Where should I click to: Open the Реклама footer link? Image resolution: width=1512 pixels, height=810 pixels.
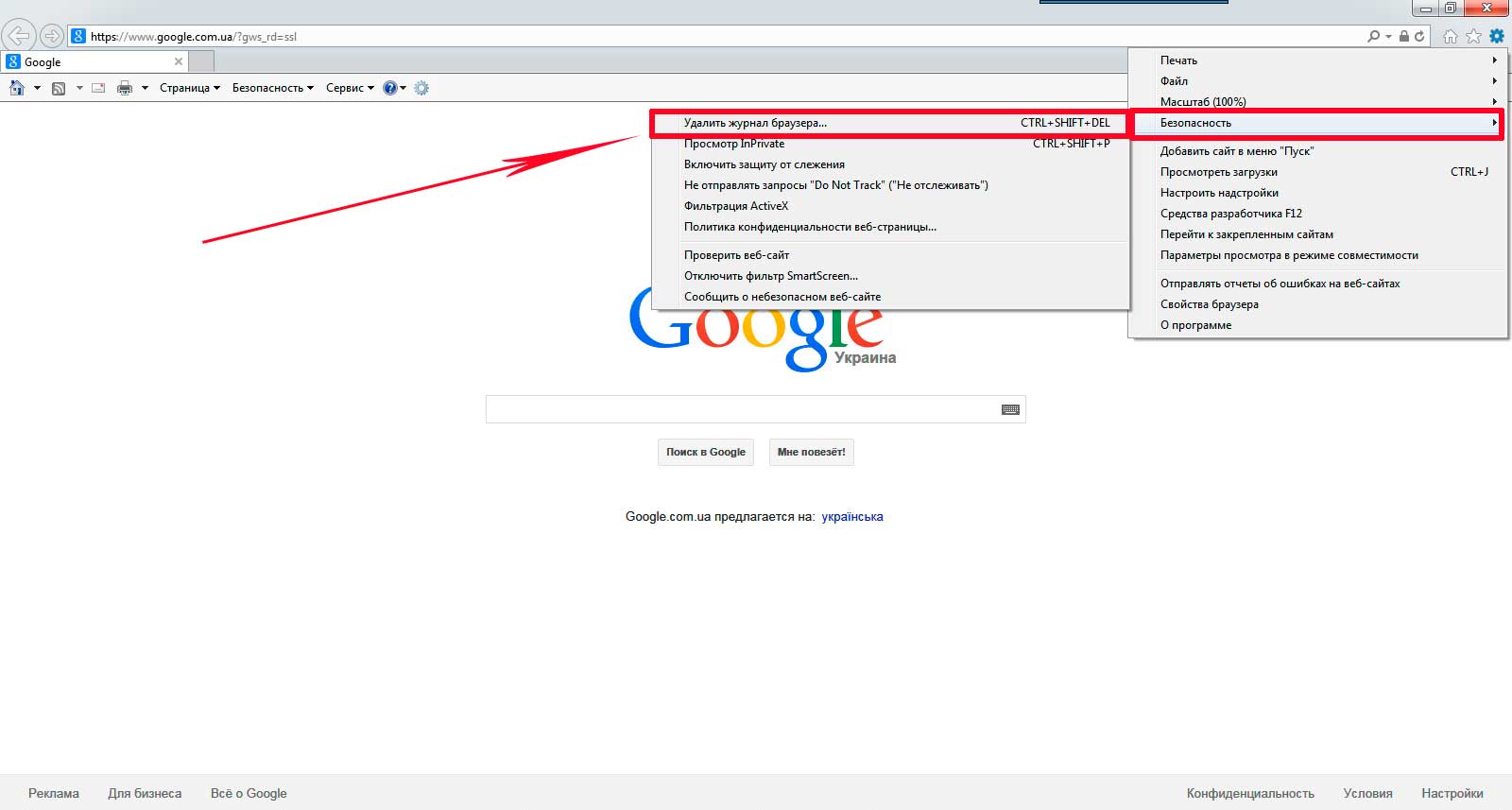click(54, 793)
